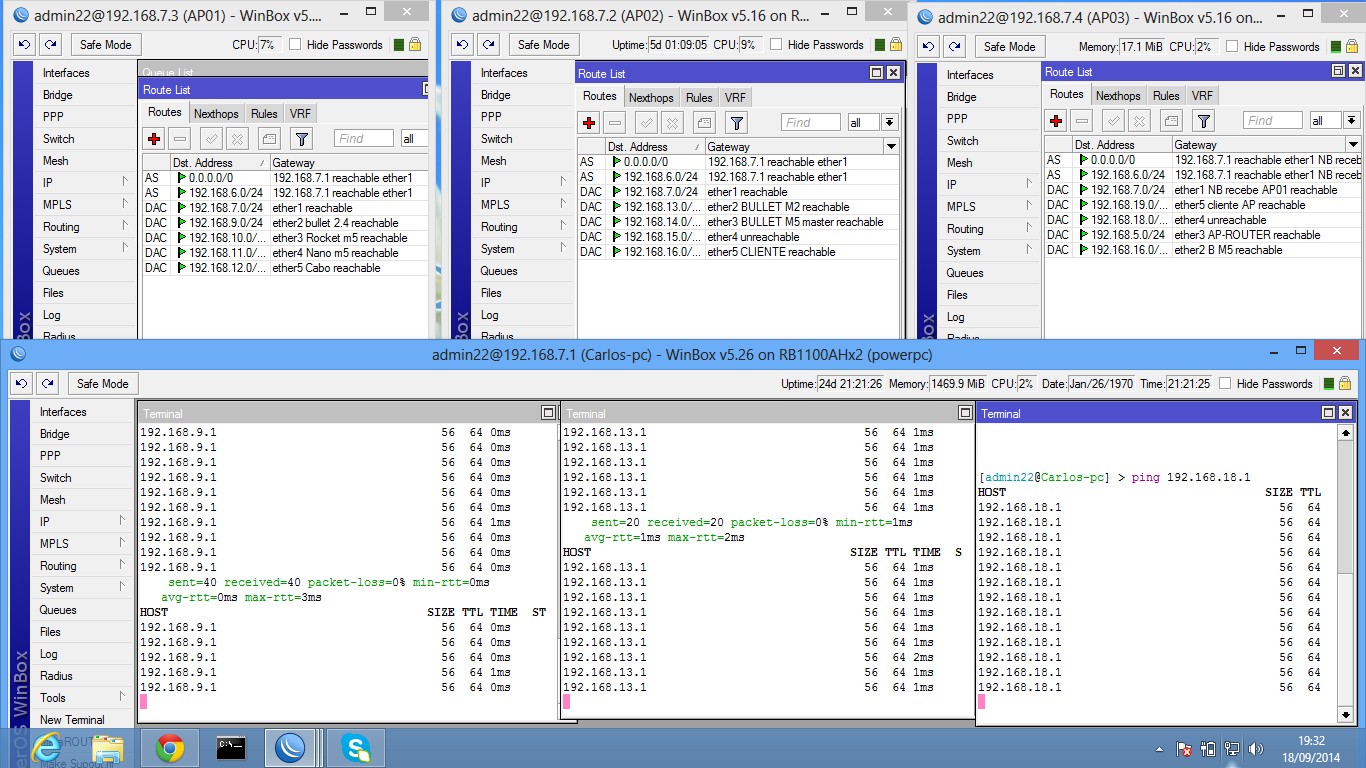The width and height of the screenshot is (1366, 768).
Task: Click Safe Mode button in AP01 window
Action: click(105, 45)
